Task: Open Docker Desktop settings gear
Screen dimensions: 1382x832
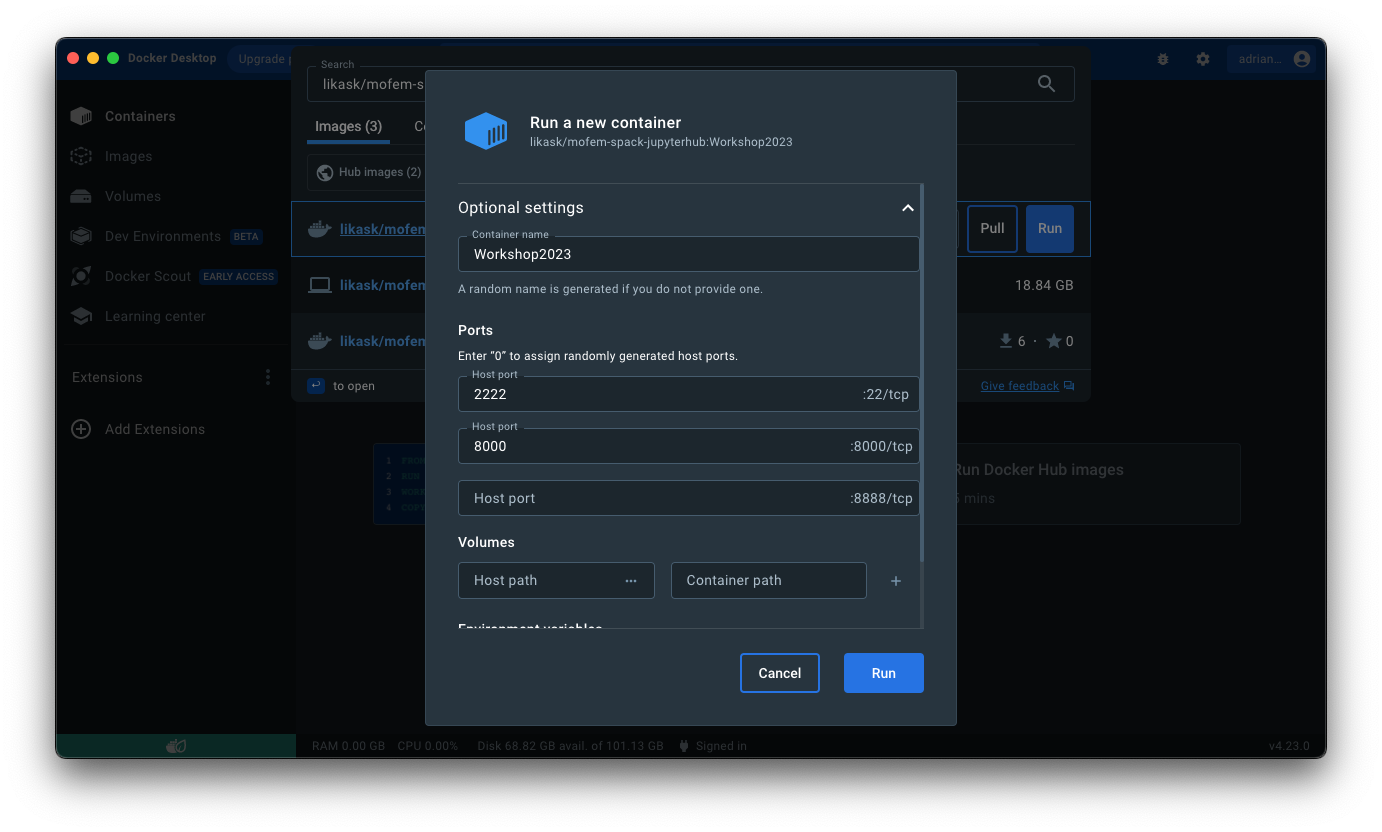Action: [1202, 59]
